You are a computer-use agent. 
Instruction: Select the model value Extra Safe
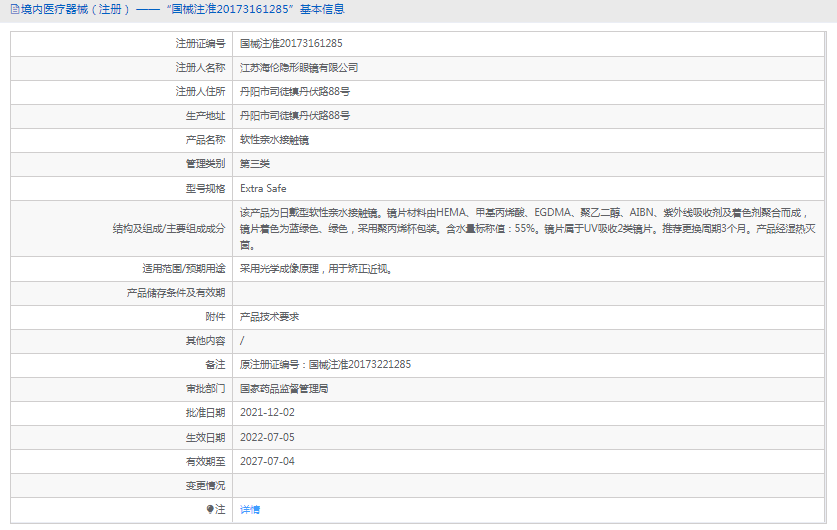tap(263, 188)
